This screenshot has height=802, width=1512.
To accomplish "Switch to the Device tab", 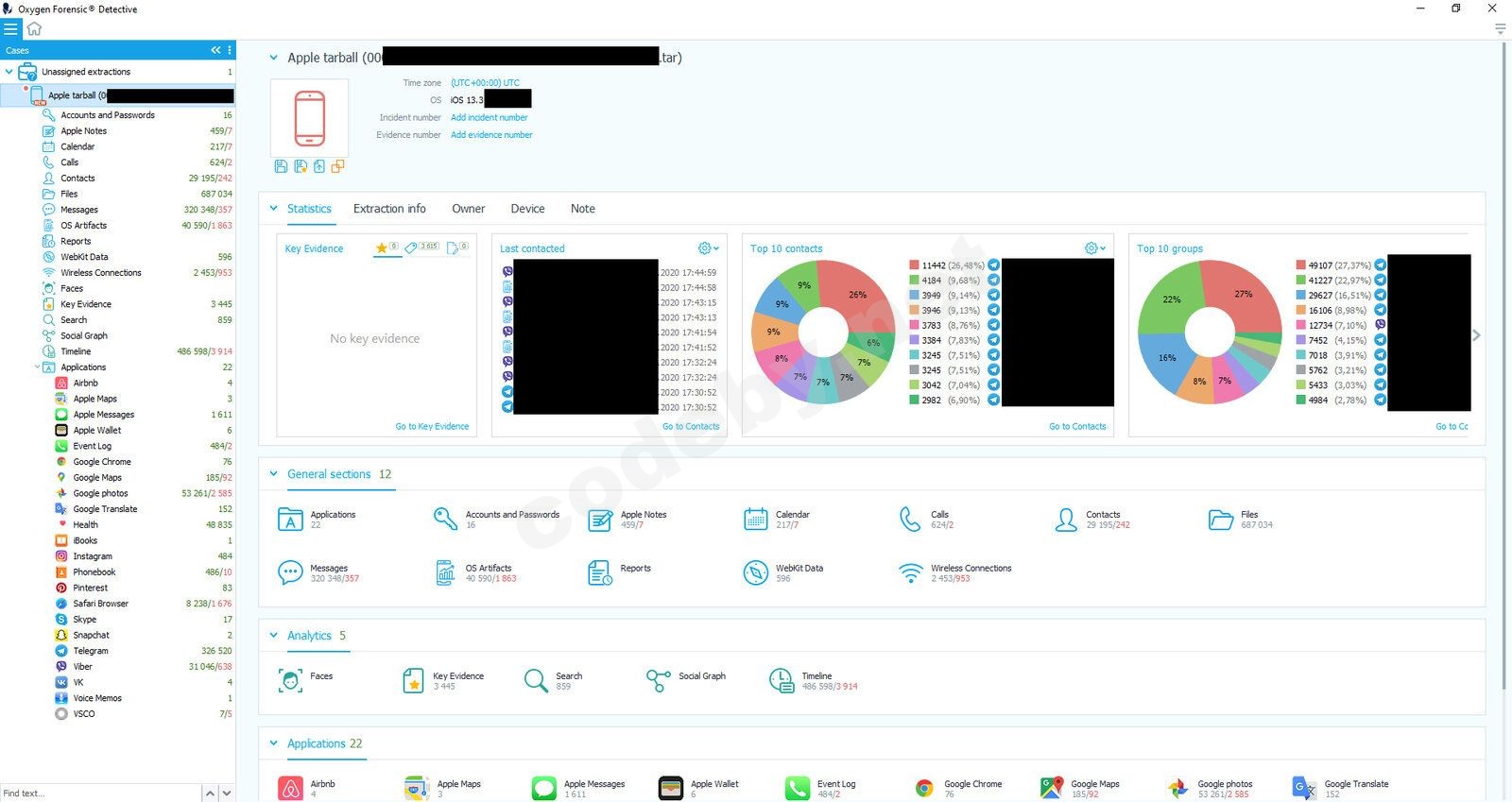I will 527,209.
